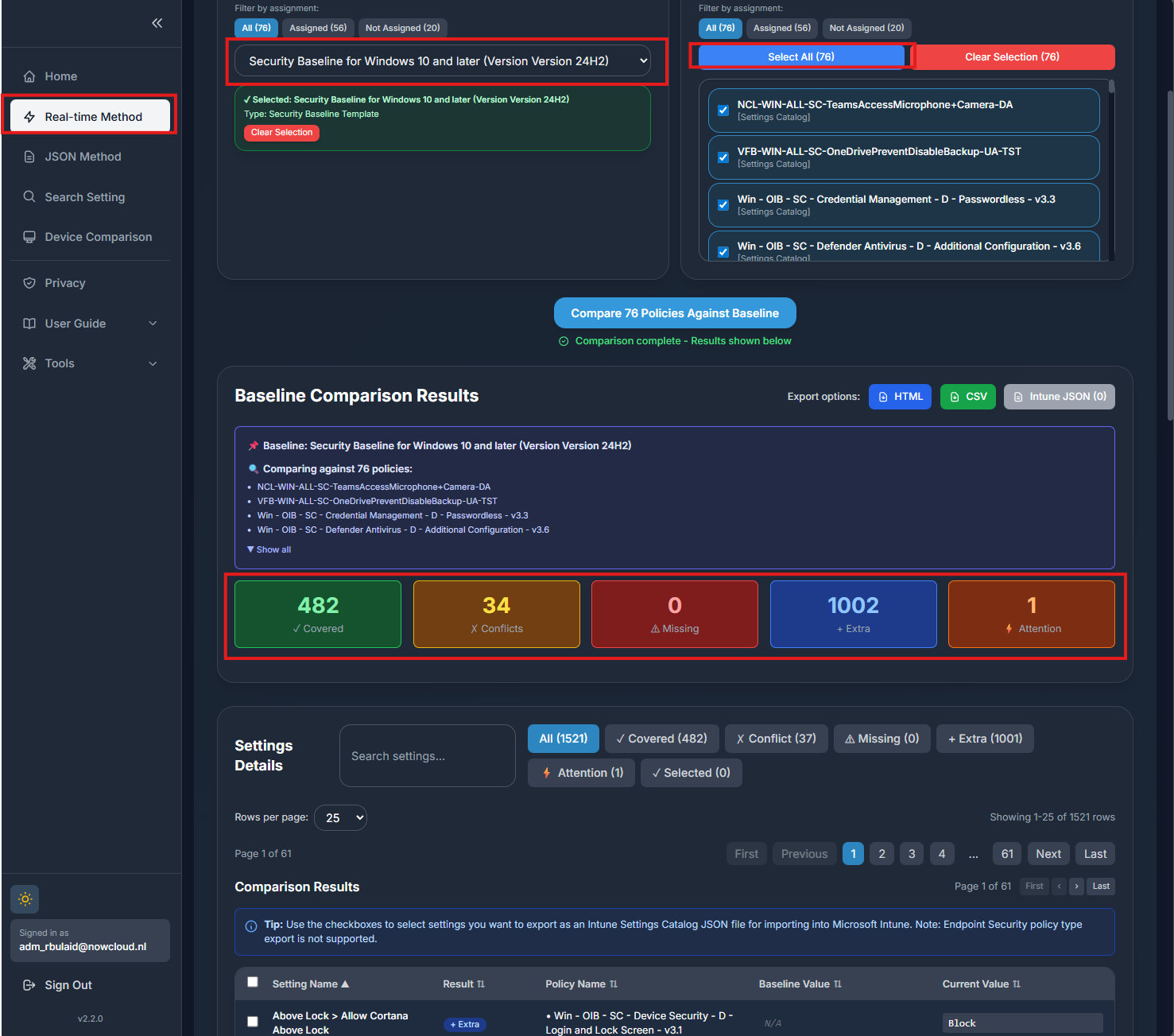The width and height of the screenshot is (1174, 1036).
Task: Switch to the Extra (1001) filter tab
Action: point(985,739)
